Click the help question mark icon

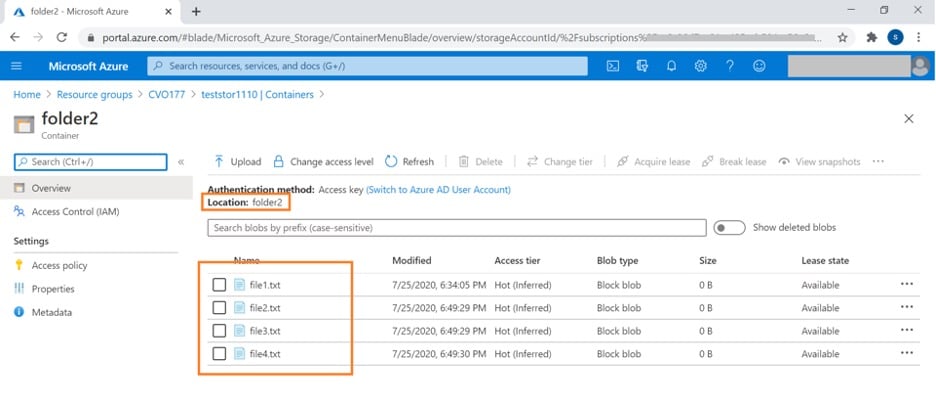pyautogui.click(x=730, y=66)
